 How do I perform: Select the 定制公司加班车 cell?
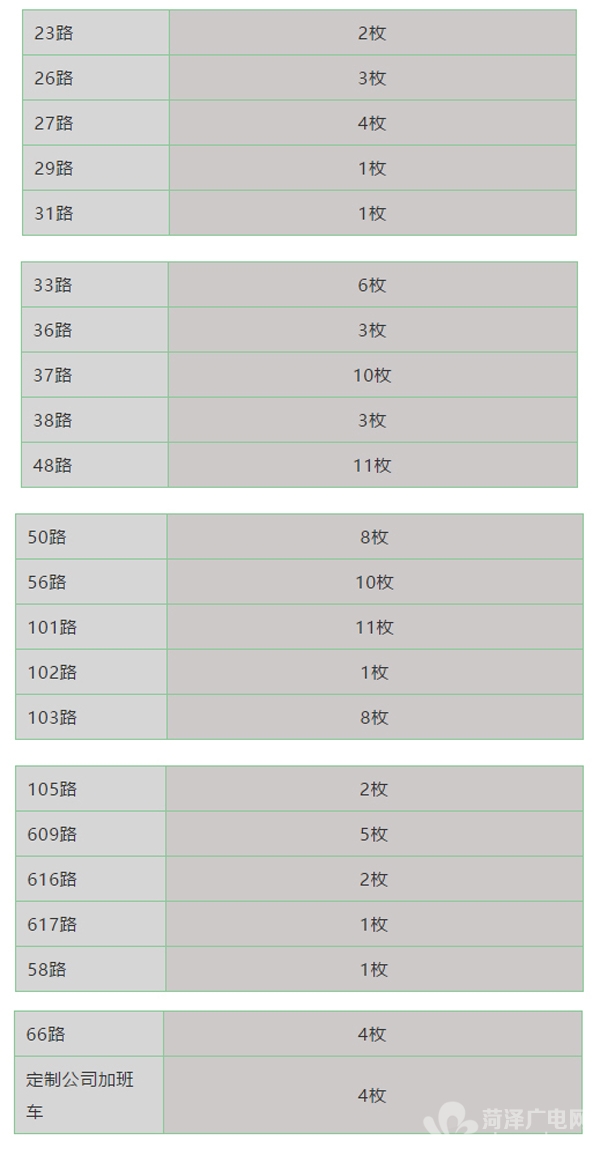pos(80,1095)
